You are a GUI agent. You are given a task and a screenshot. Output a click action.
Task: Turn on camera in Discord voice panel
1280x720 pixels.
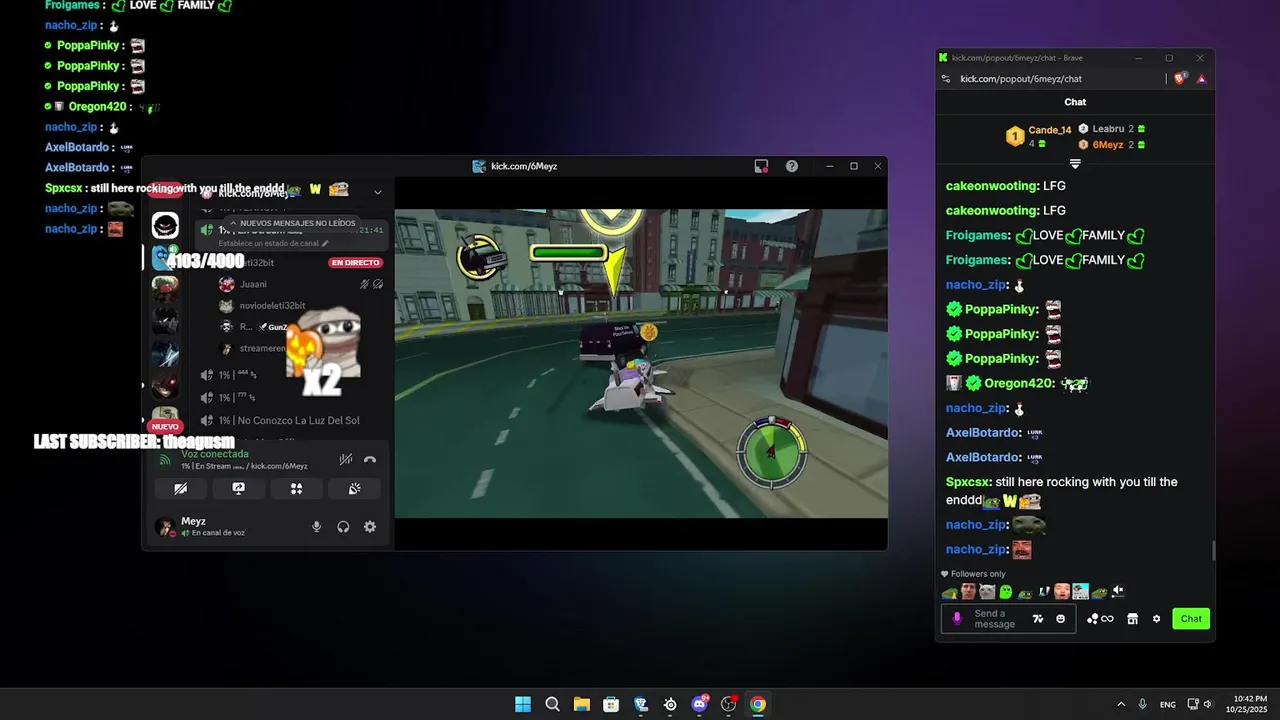(181, 489)
